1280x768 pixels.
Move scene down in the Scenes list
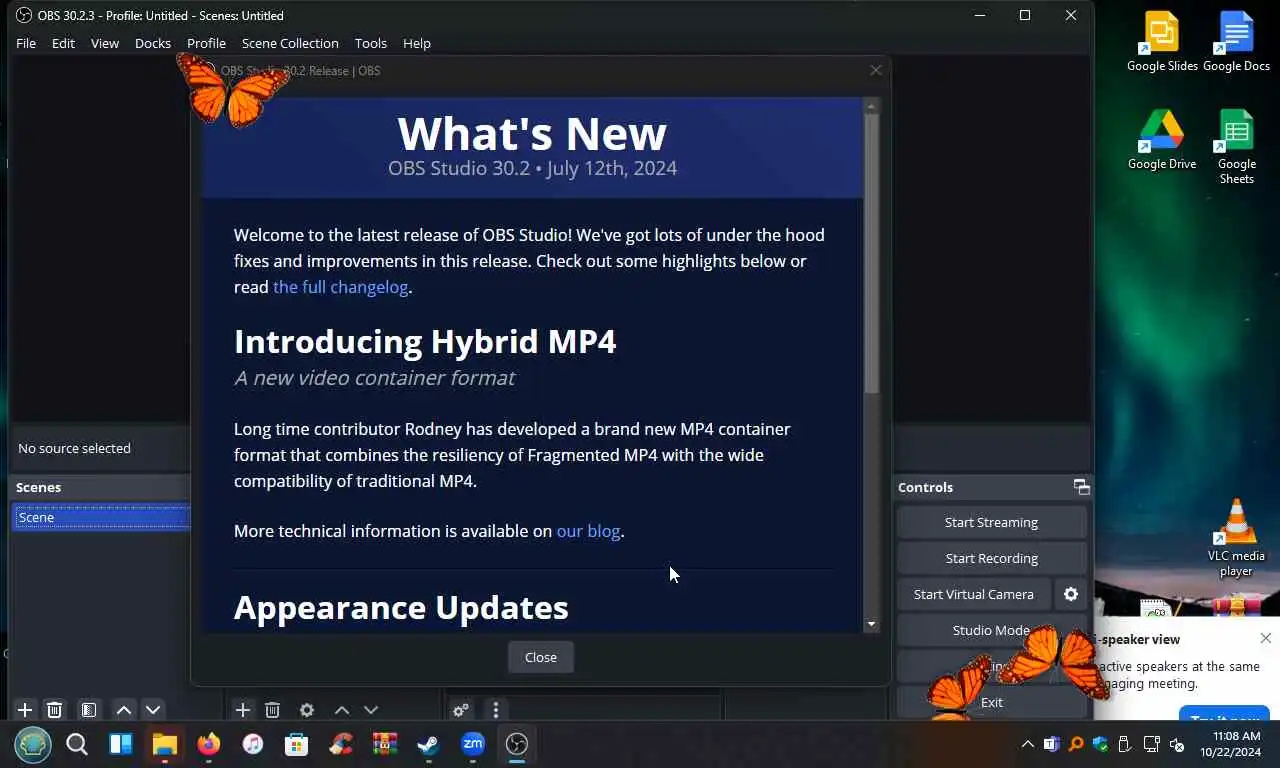pos(153,710)
